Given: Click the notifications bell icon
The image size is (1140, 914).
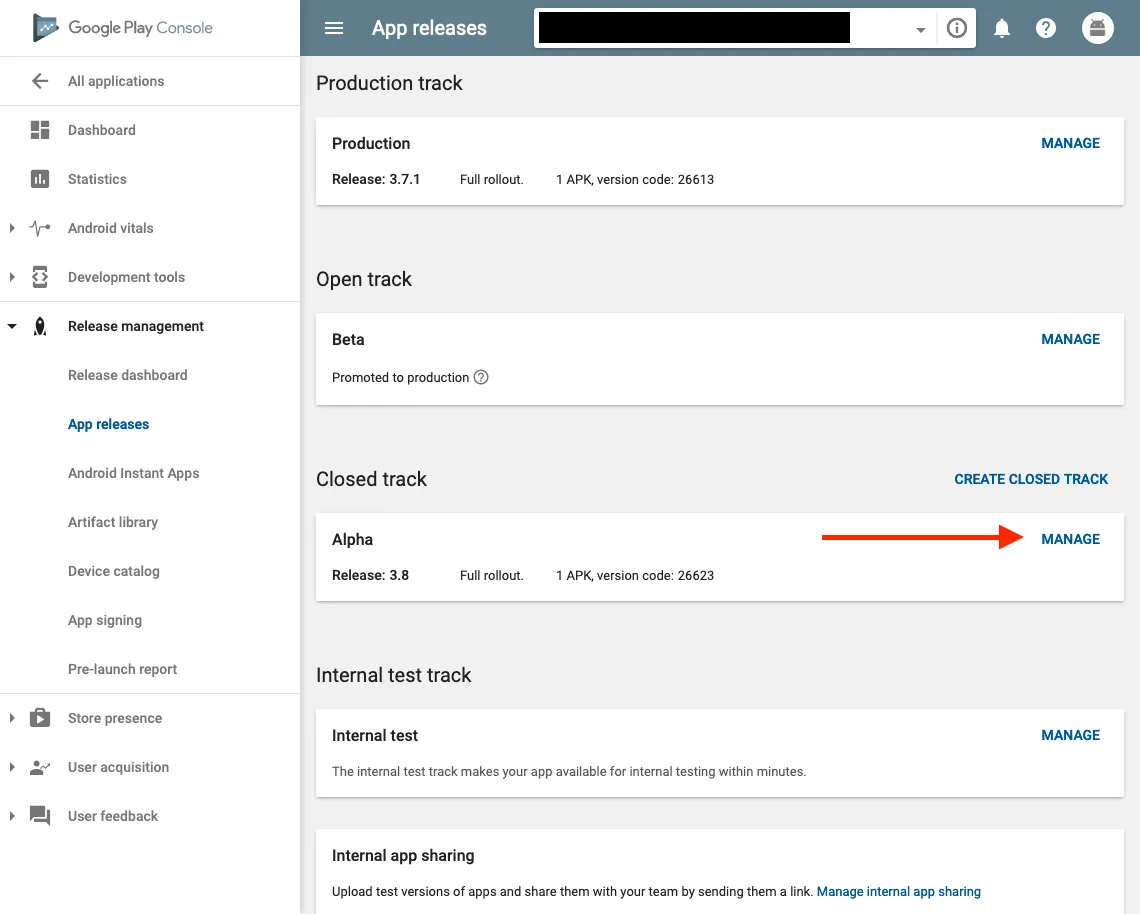Looking at the screenshot, I should point(1001,28).
